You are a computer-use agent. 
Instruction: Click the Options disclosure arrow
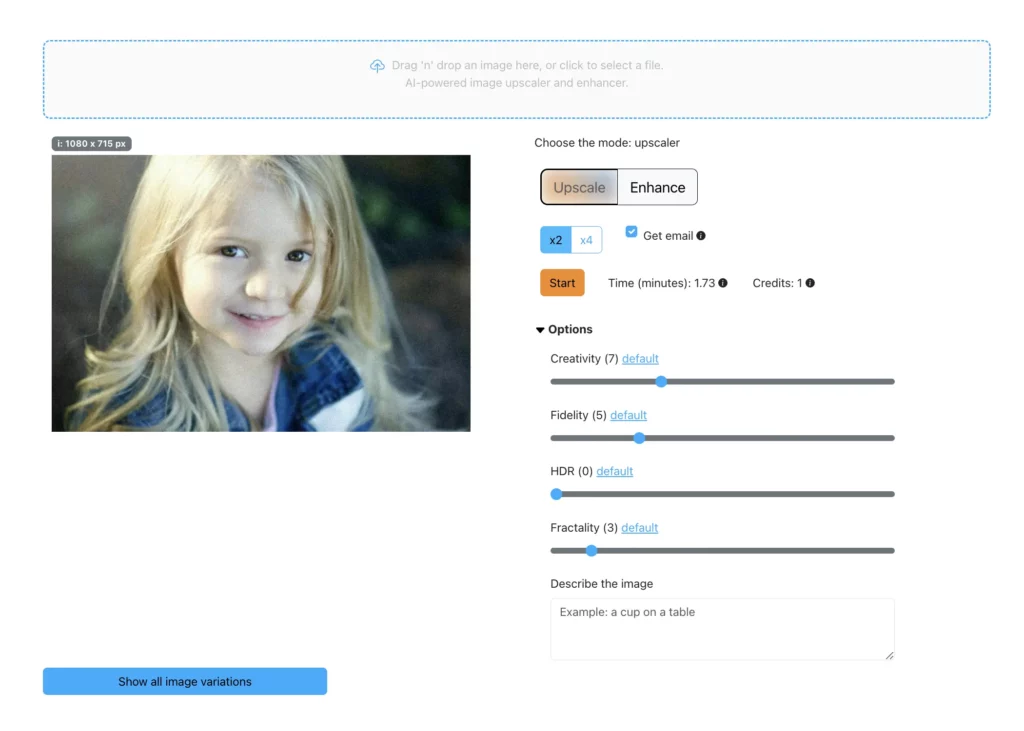click(x=540, y=329)
